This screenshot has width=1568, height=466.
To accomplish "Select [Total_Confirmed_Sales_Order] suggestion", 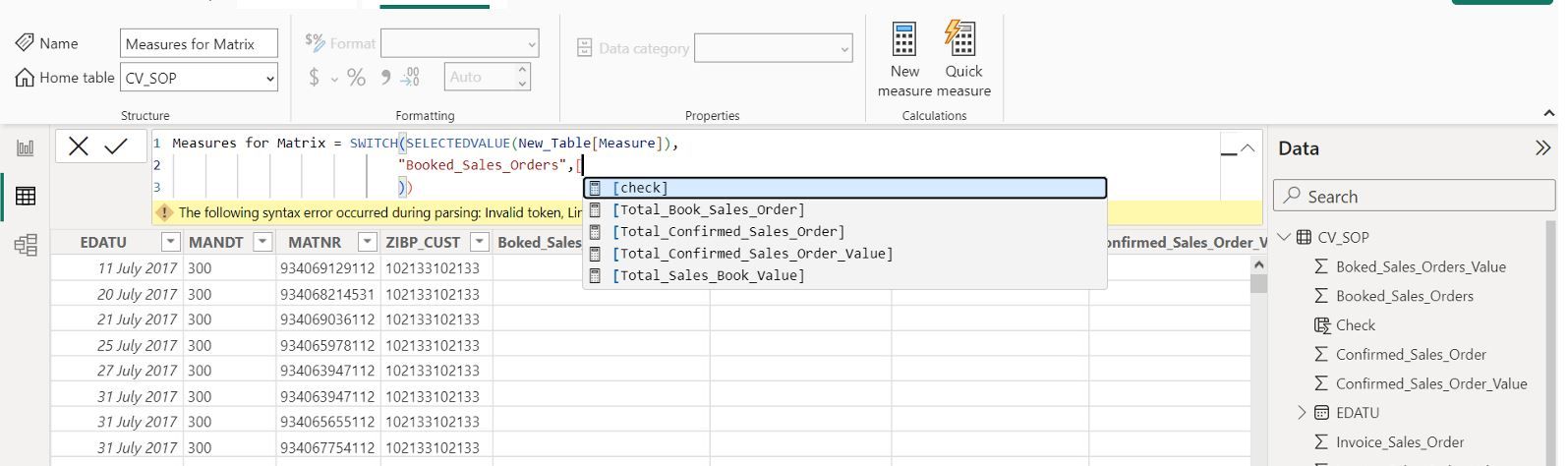I will [845, 232].
